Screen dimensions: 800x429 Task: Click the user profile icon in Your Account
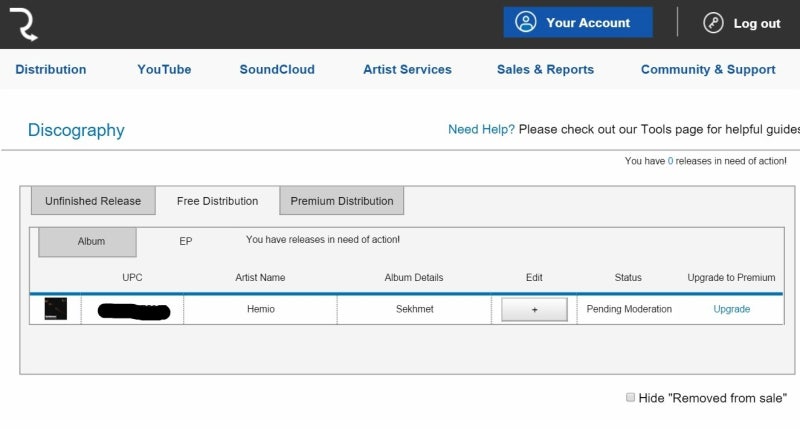point(526,22)
